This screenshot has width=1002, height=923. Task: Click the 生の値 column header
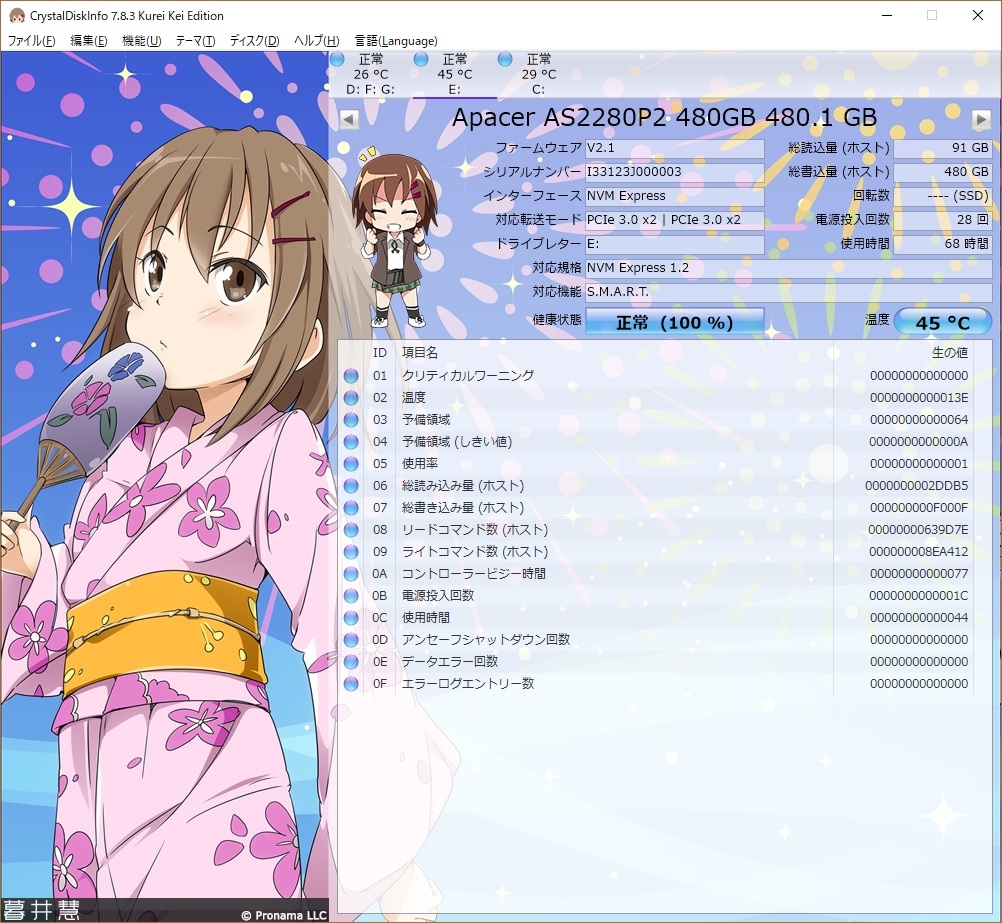point(950,353)
